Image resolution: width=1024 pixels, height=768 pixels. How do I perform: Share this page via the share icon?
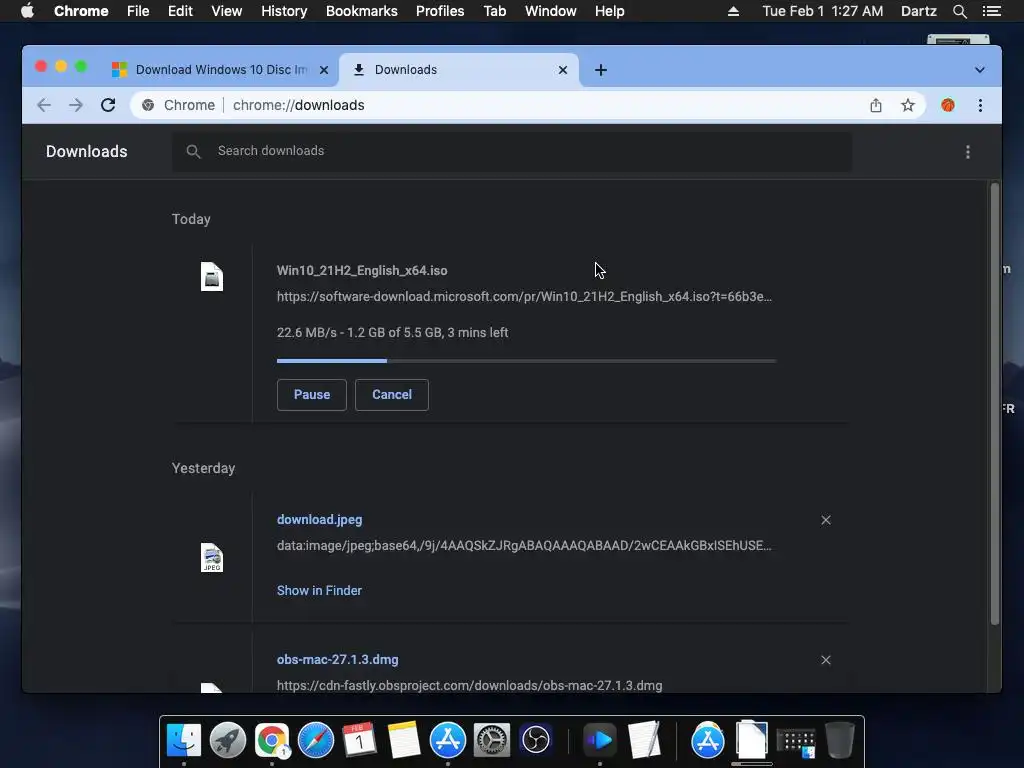(876, 105)
